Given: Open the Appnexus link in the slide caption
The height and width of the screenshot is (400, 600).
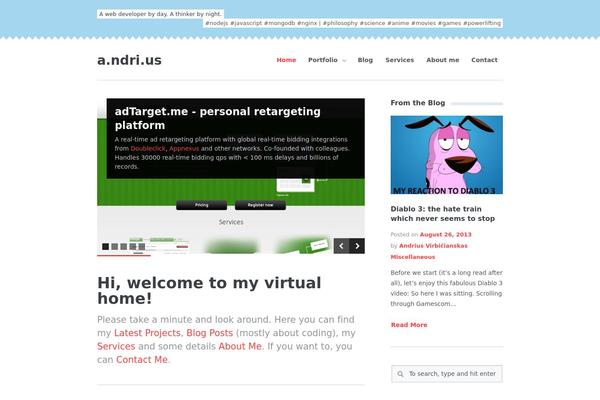Looking at the screenshot, I should [184, 149].
